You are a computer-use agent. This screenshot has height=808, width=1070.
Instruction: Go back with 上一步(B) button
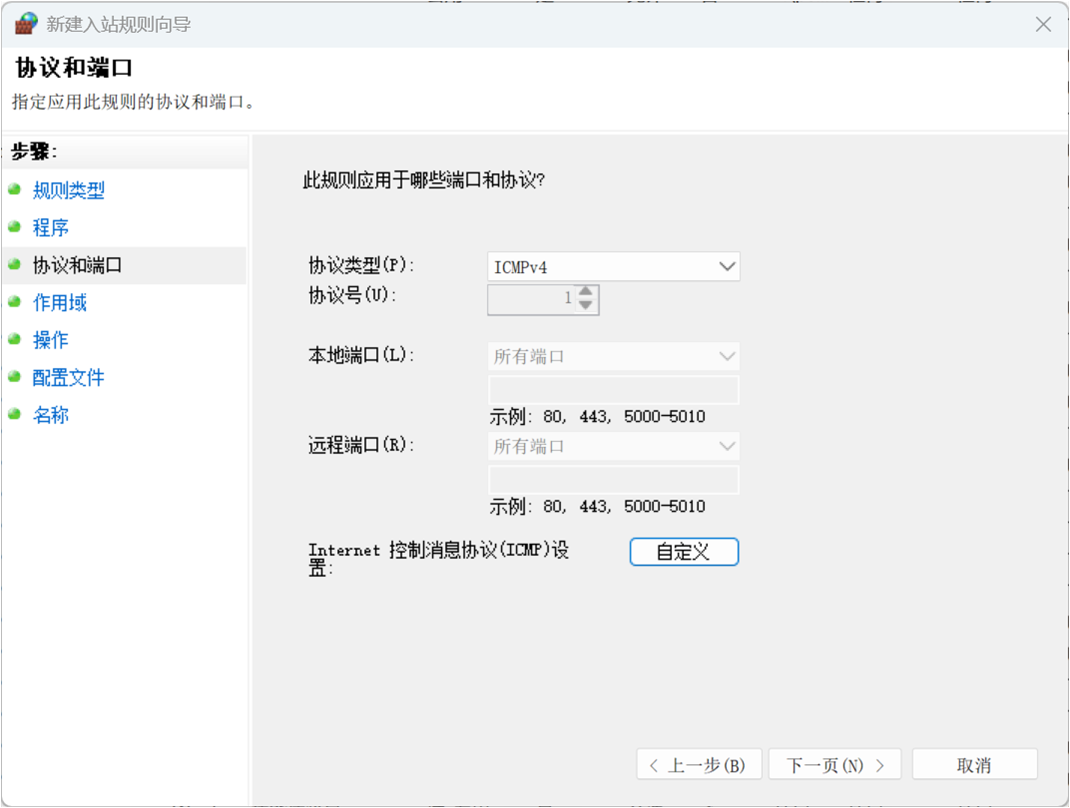[698, 765]
